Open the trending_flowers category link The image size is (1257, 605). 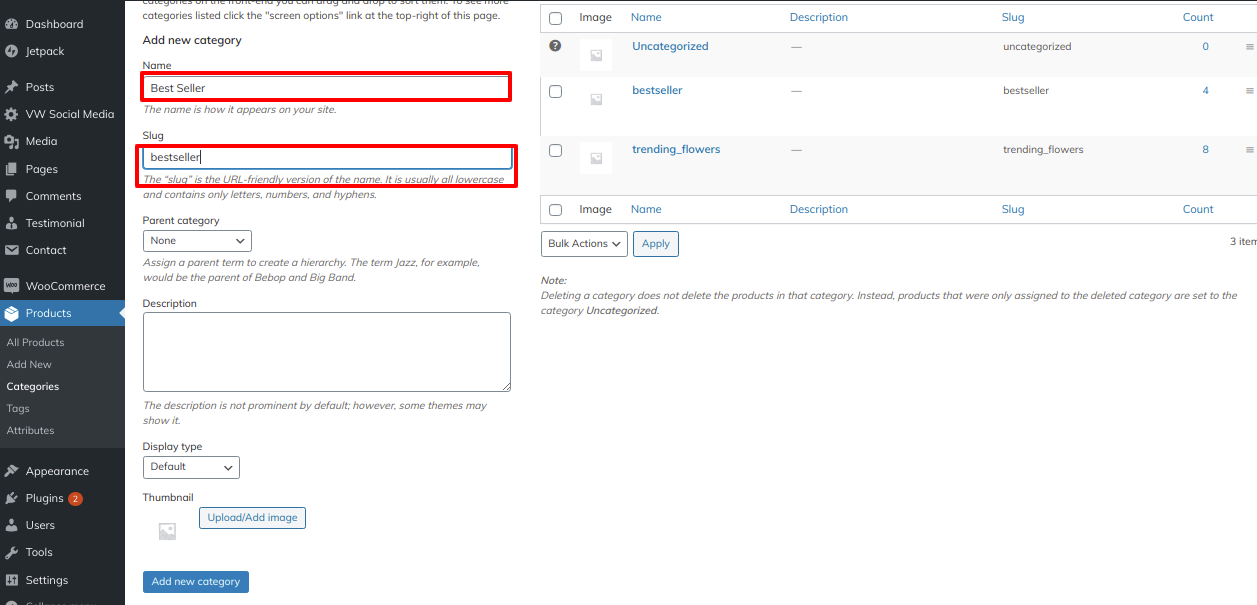pos(676,149)
